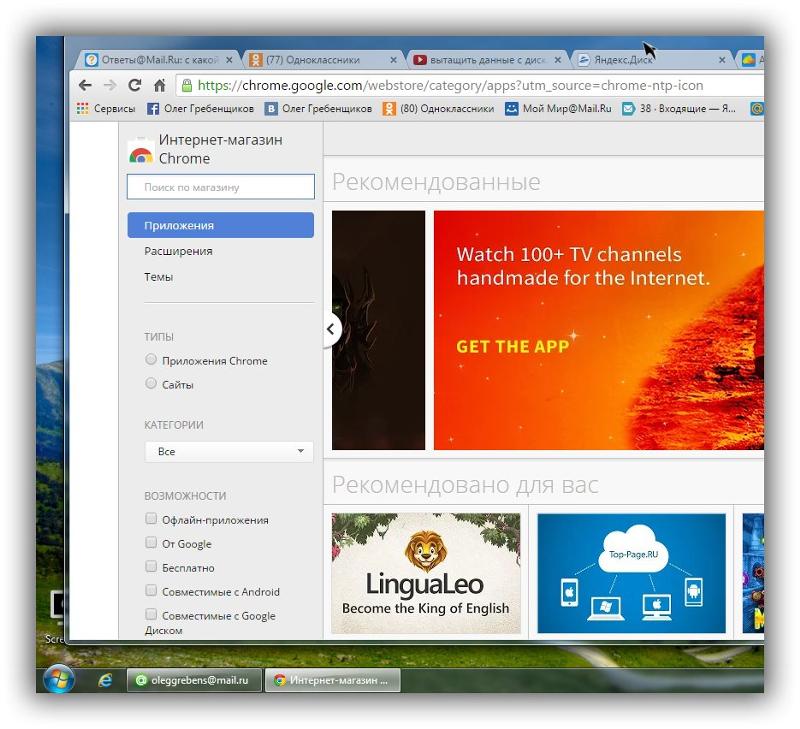Screen dimensions: 800x729
Task: Close the Яндекс.Диск tab
Action: pyautogui.click(x=722, y=60)
